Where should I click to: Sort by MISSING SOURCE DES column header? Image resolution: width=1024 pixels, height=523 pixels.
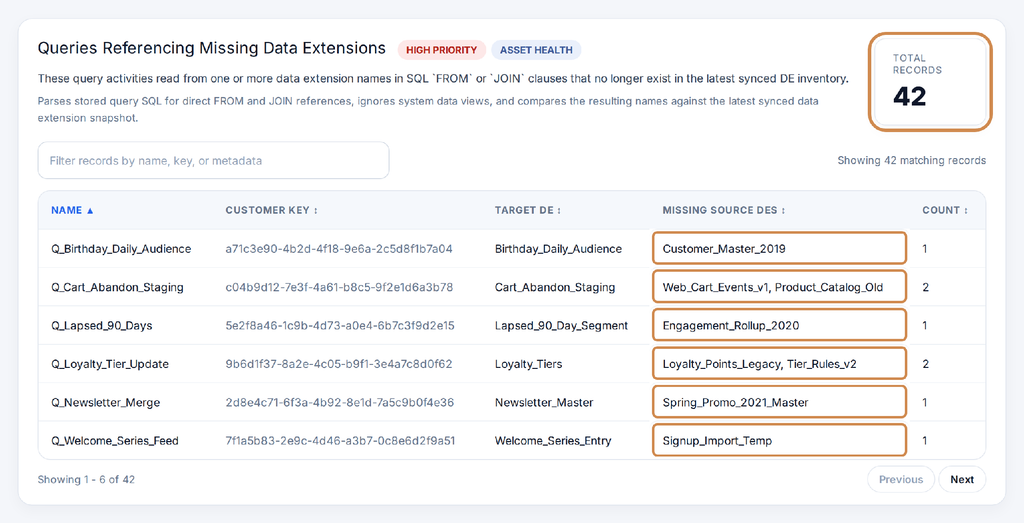tap(724, 210)
